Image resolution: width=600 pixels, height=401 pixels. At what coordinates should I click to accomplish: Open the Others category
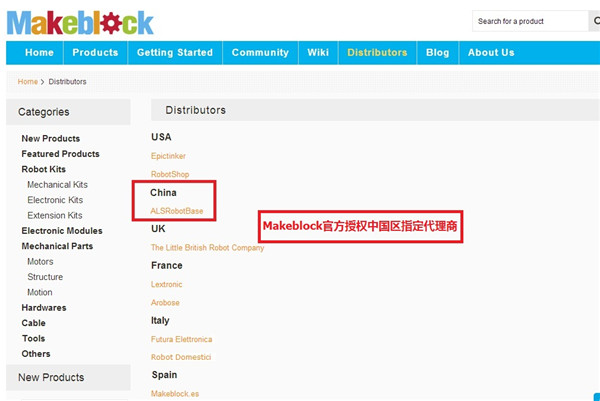tap(36, 354)
